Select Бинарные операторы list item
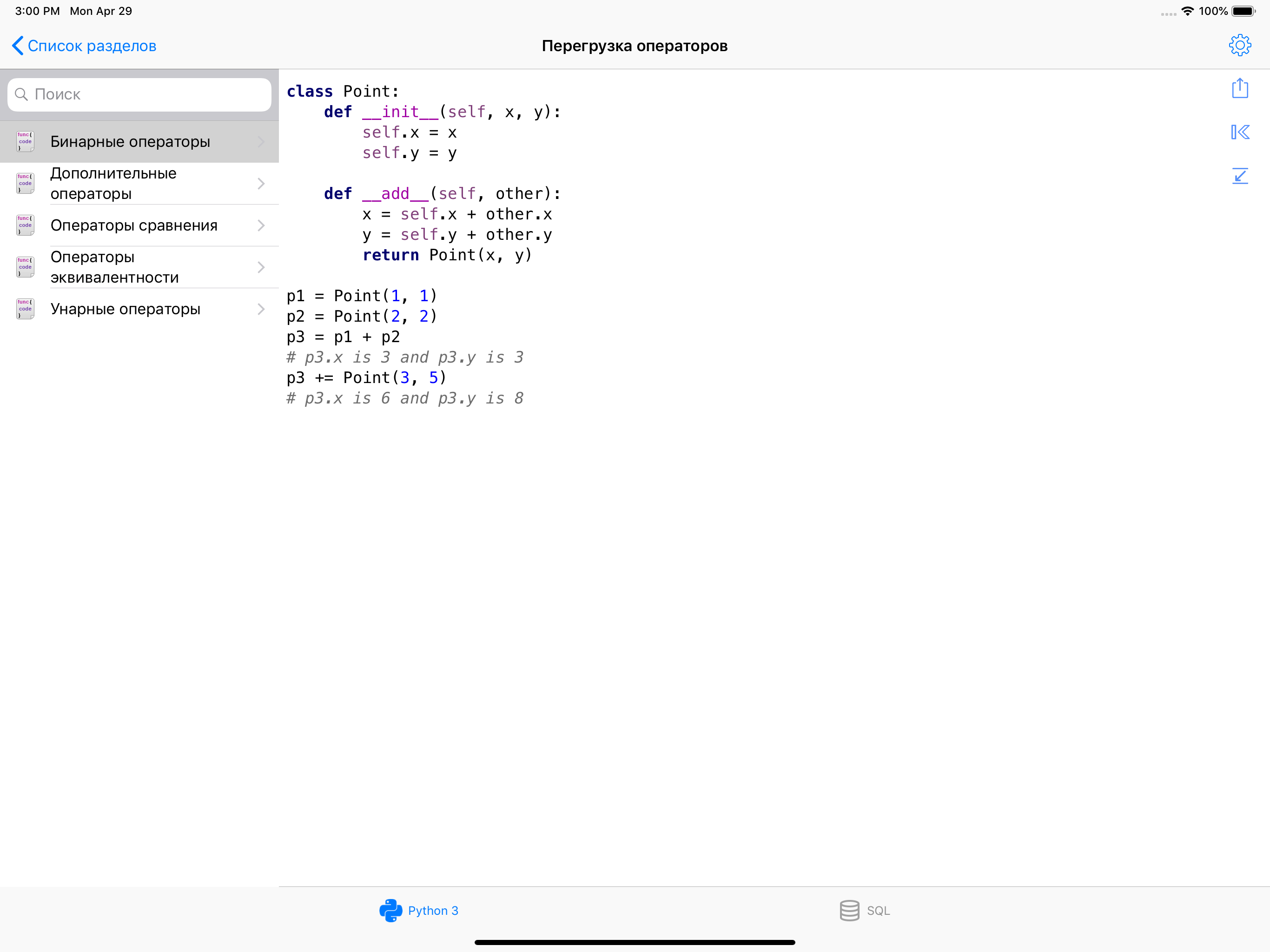The width and height of the screenshot is (1270, 952). click(x=130, y=141)
